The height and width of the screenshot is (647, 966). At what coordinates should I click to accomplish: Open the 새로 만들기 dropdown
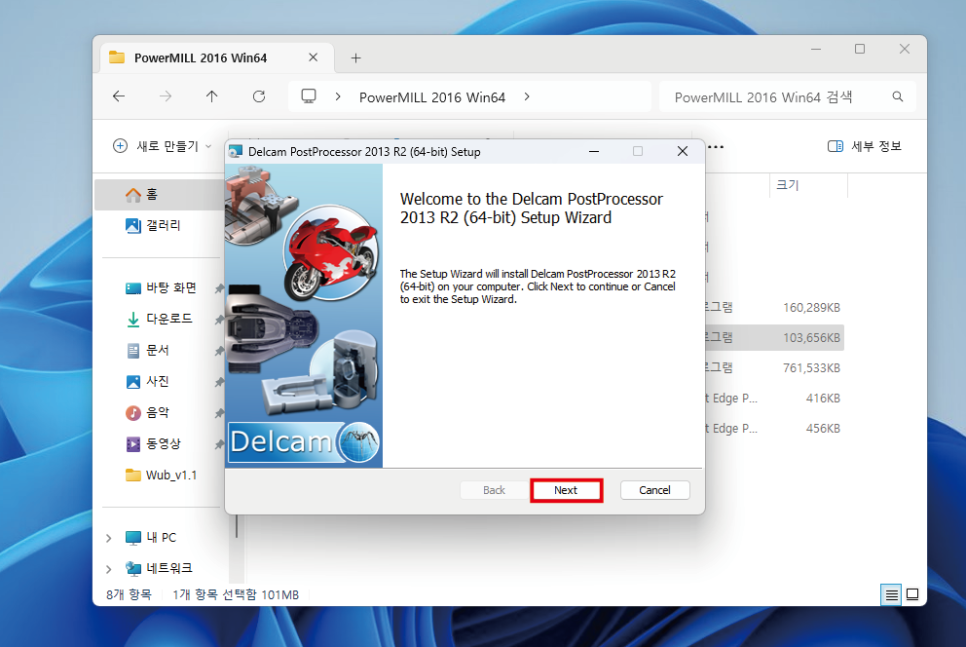[x=162, y=146]
